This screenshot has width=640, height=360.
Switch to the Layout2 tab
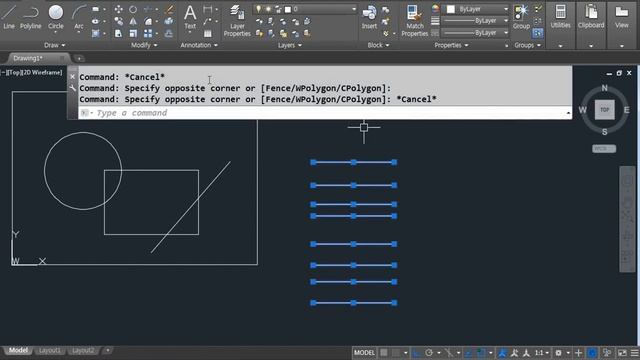pyautogui.click(x=83, y=351)
